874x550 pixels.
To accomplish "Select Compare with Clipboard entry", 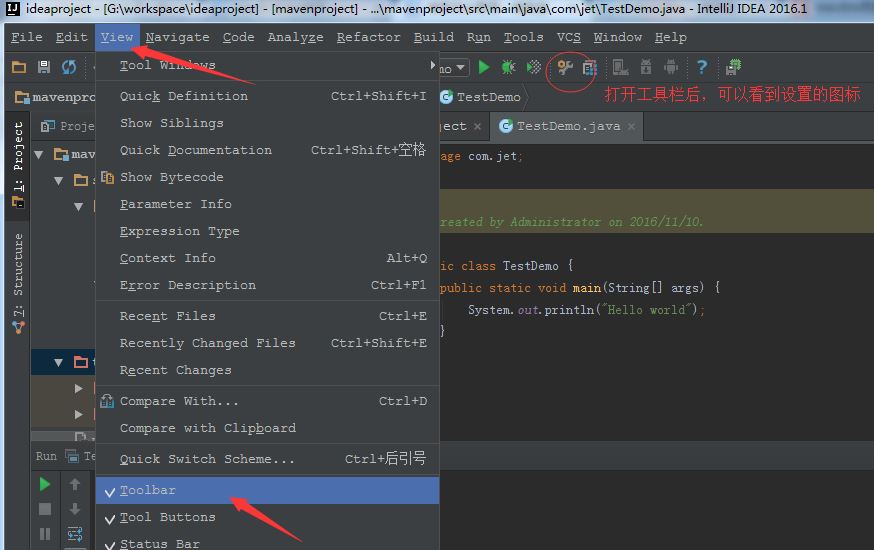I will (268, 428).
